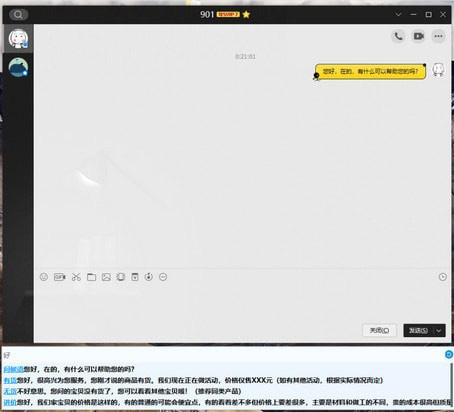Open the send file folder icon
The height and width of the screenshot is (412, 454).
(x=91, y=277)
